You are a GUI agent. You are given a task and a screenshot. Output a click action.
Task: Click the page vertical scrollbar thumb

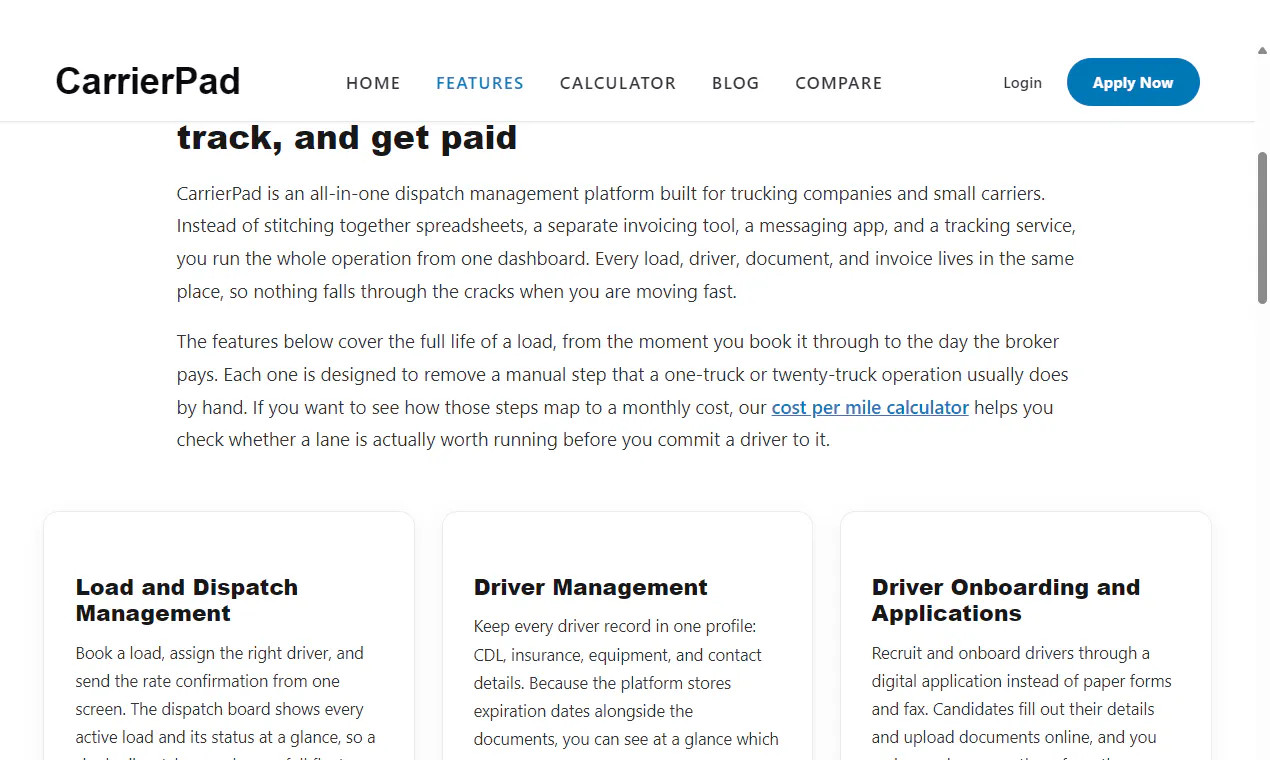tap(1262, 227)
